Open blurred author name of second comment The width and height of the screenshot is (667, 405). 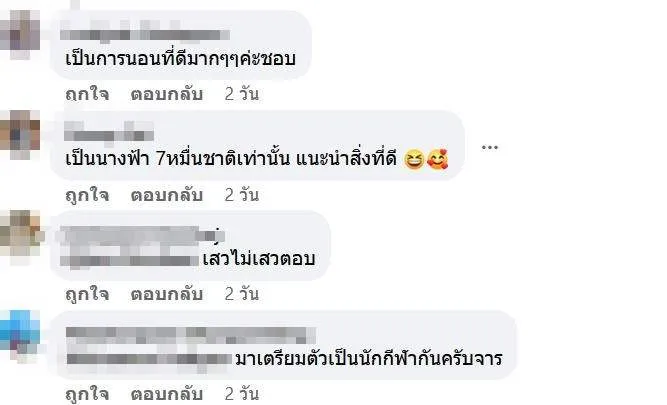[x=109, y=132]
